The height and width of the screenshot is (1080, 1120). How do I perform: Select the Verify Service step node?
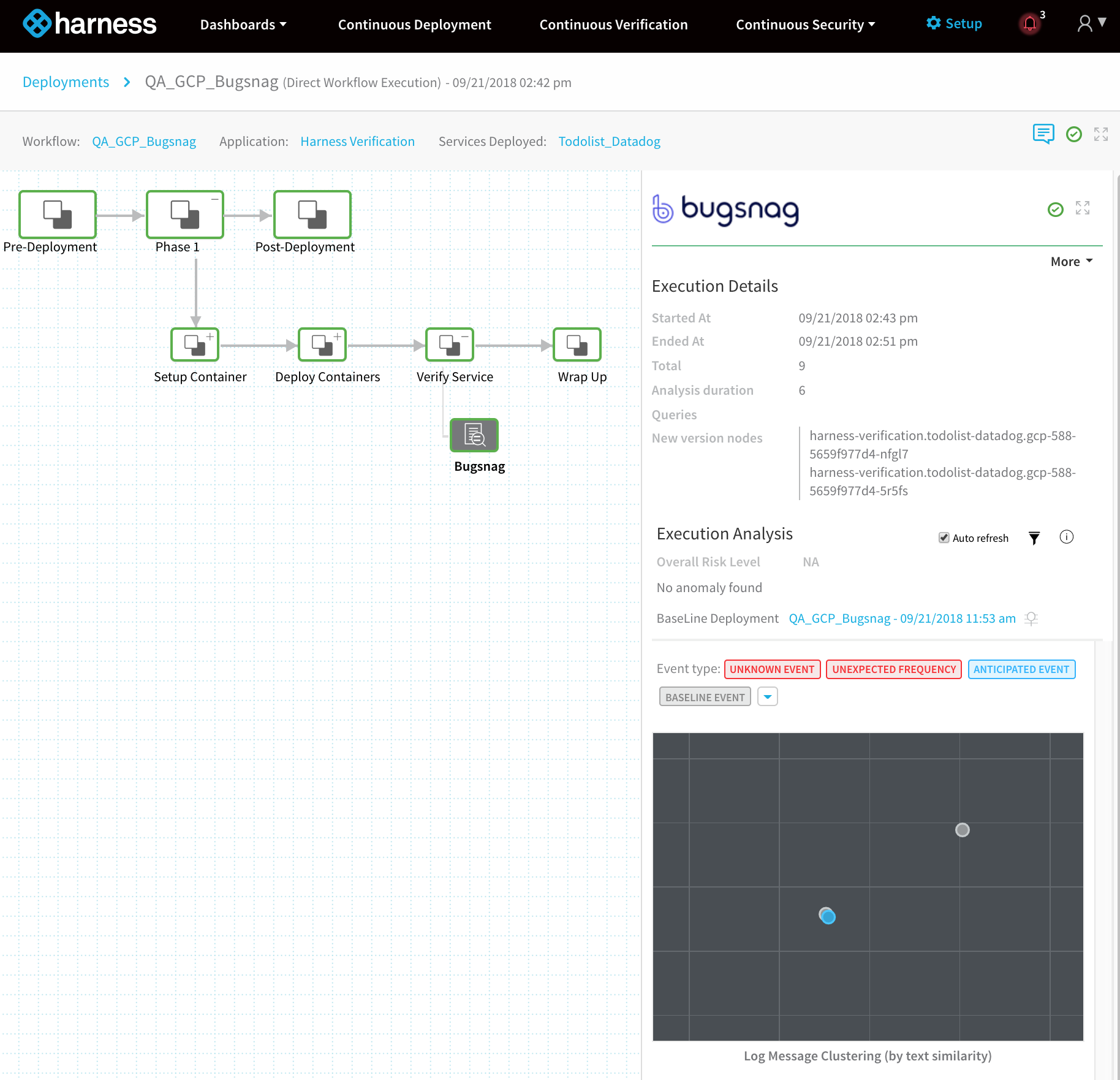[x=450, y=344]
